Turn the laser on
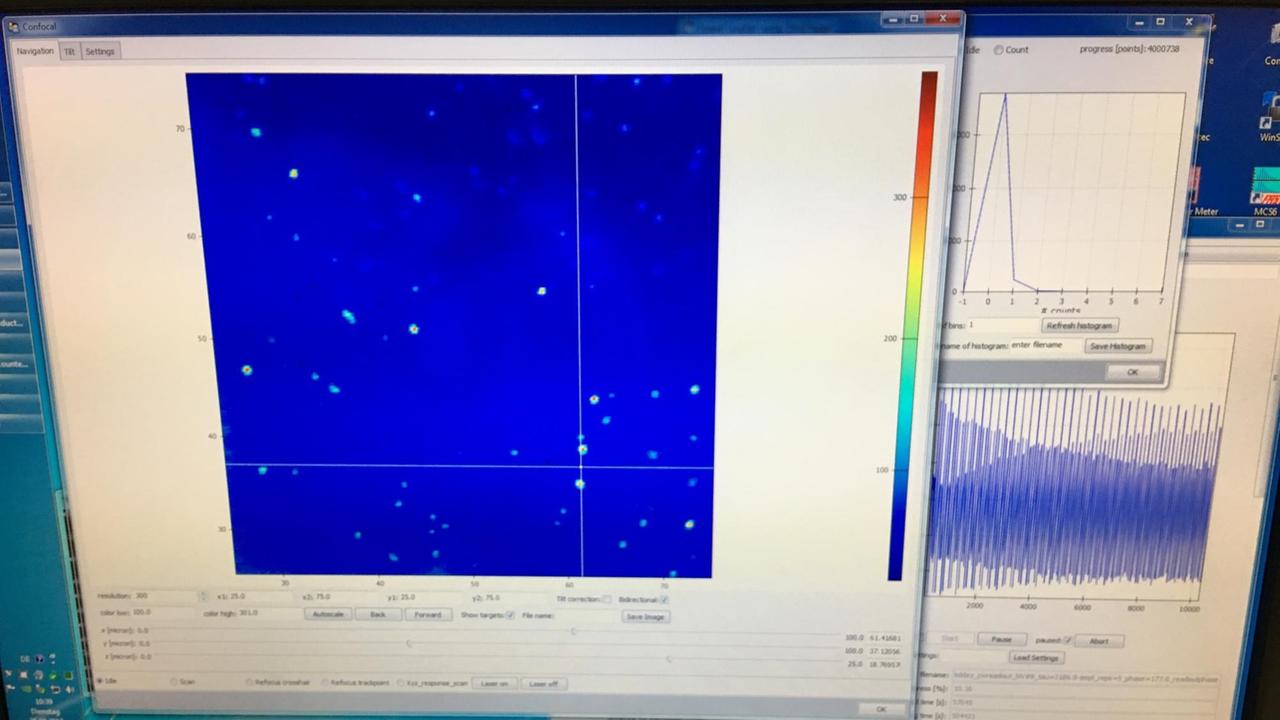This screenshot has height=720, width=1280. click(x=494, y=683)
